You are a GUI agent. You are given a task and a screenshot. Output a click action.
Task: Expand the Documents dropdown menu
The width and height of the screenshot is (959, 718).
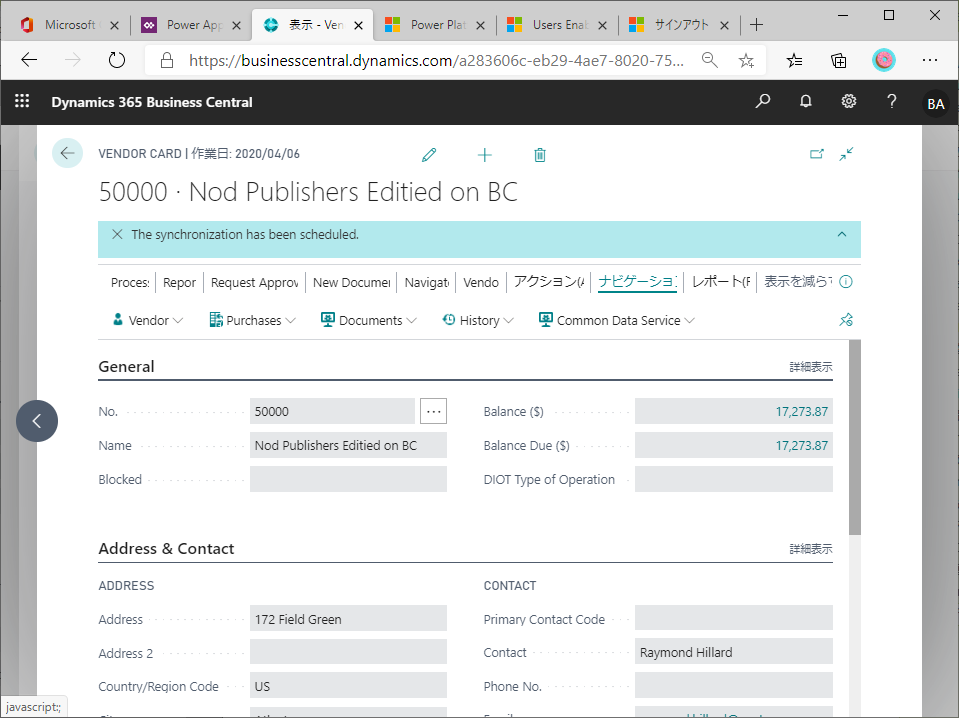click(x=369, y=320)
